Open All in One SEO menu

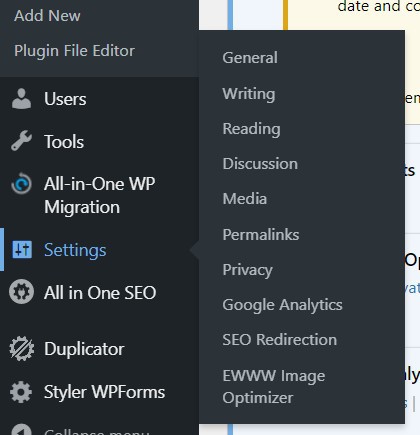[x=99, y=293]
